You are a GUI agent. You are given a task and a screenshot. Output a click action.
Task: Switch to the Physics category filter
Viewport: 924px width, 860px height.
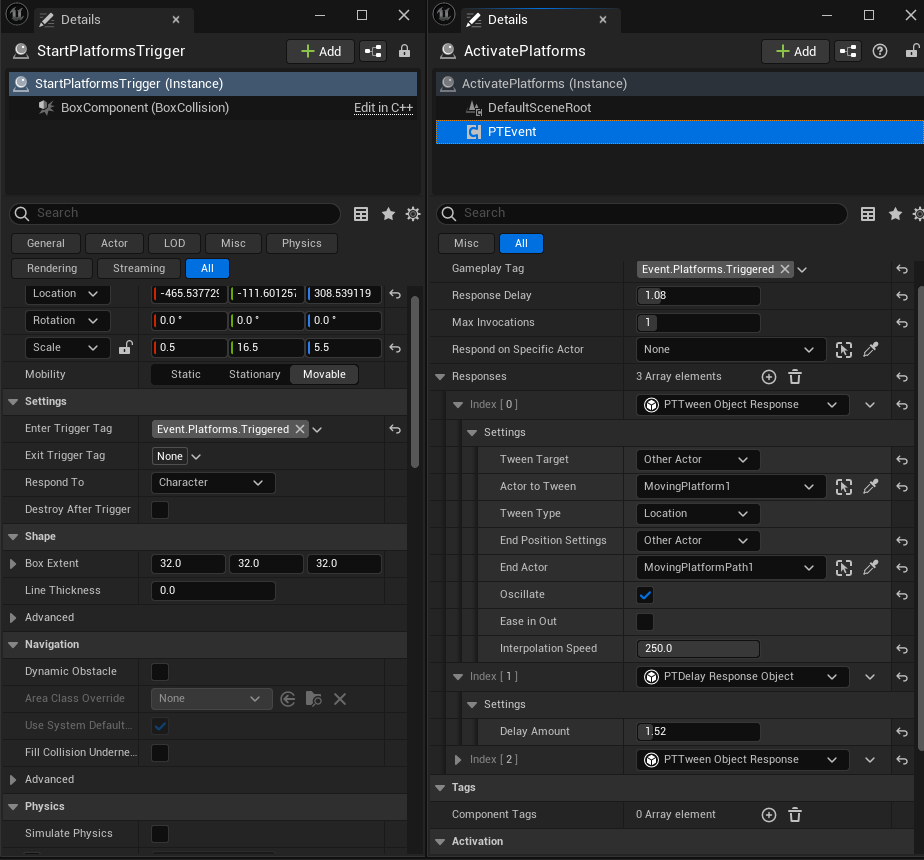click(x=301, y=243)
